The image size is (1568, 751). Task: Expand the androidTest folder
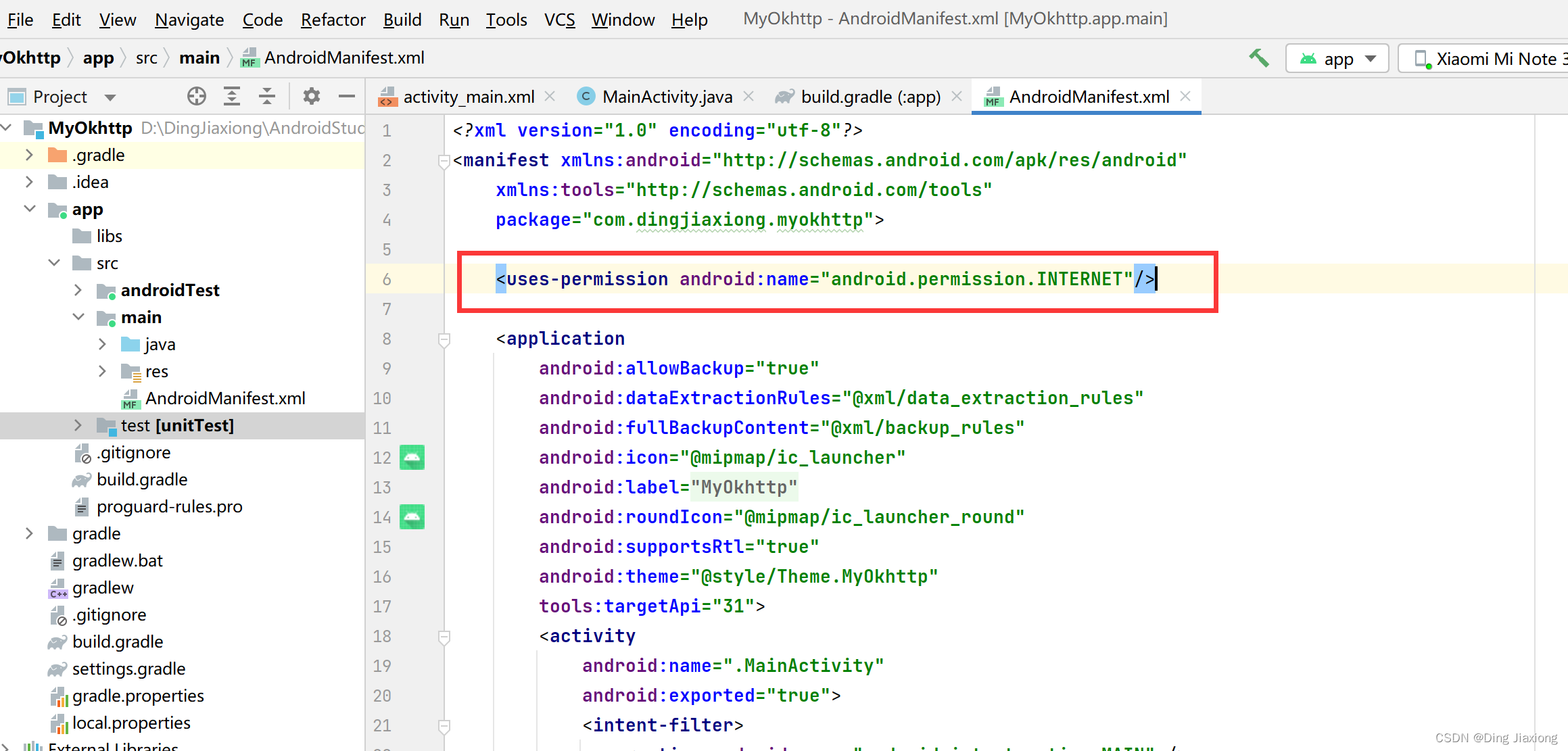(78, 290)
